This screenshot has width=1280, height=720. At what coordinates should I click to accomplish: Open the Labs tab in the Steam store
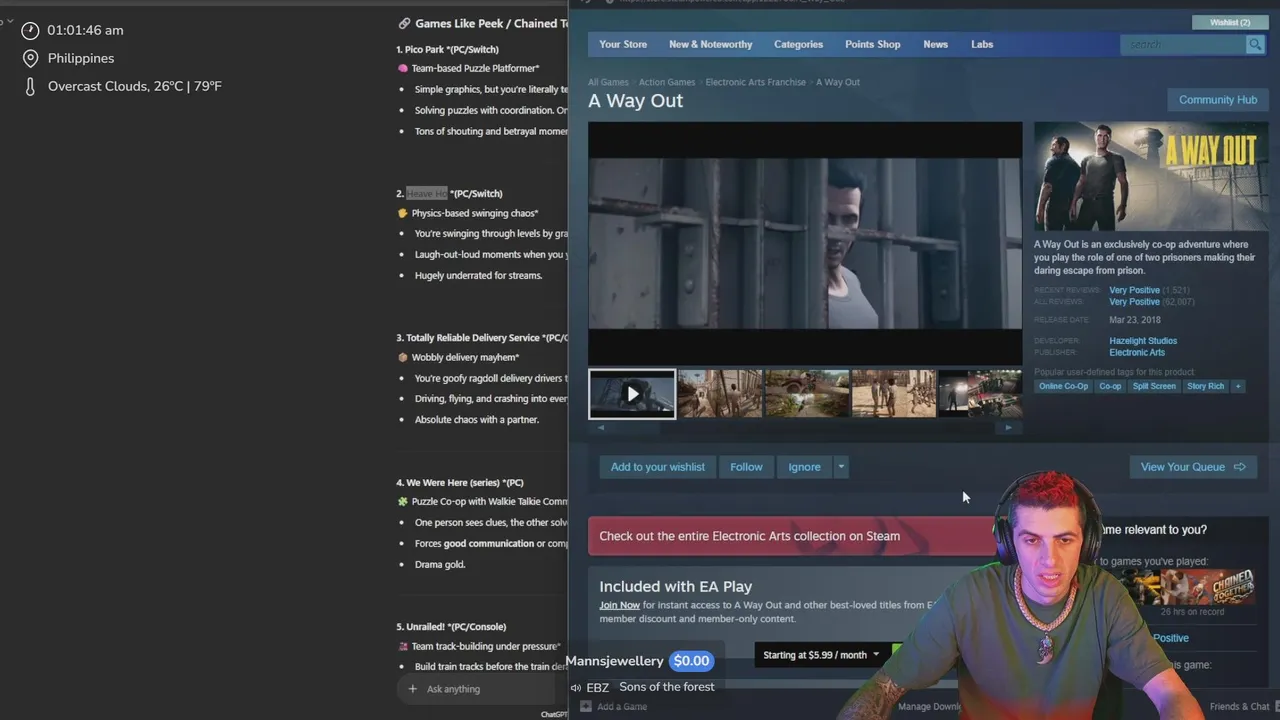(x=982, y=44)
